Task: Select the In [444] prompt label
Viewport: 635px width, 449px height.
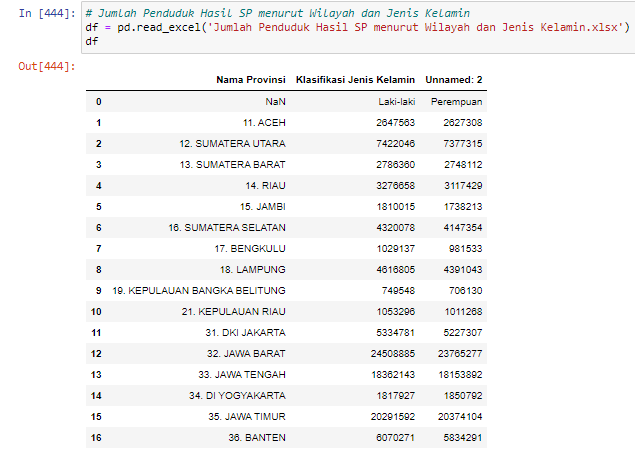Action: pos(47,13)
